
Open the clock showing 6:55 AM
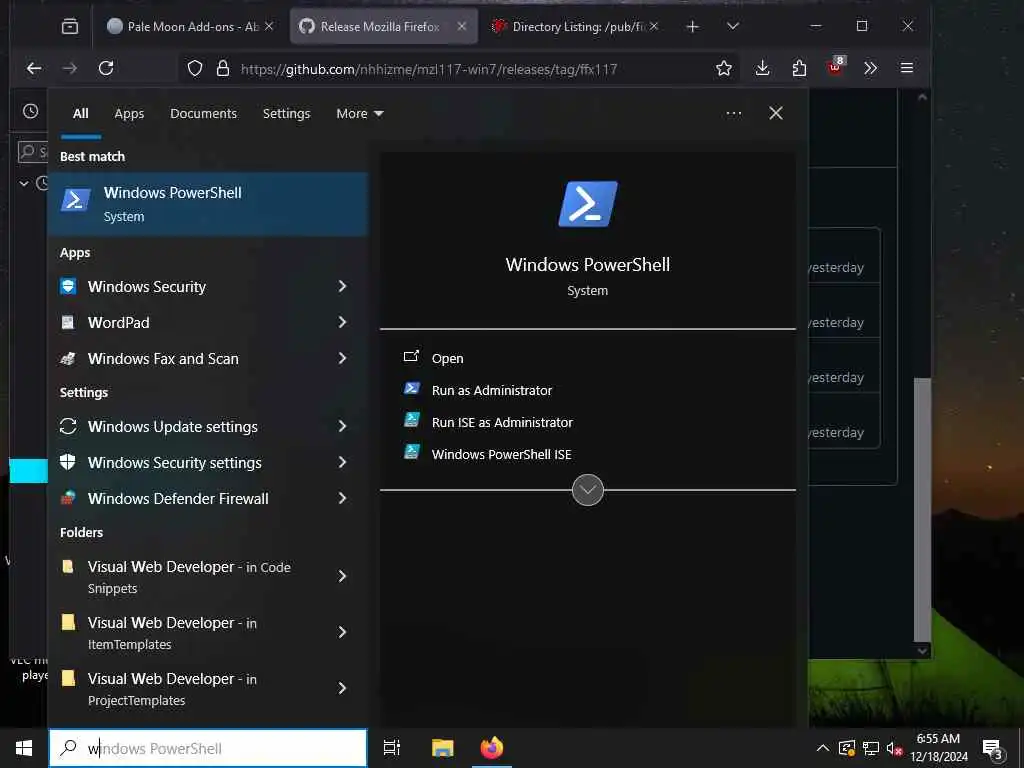point(938,748)
